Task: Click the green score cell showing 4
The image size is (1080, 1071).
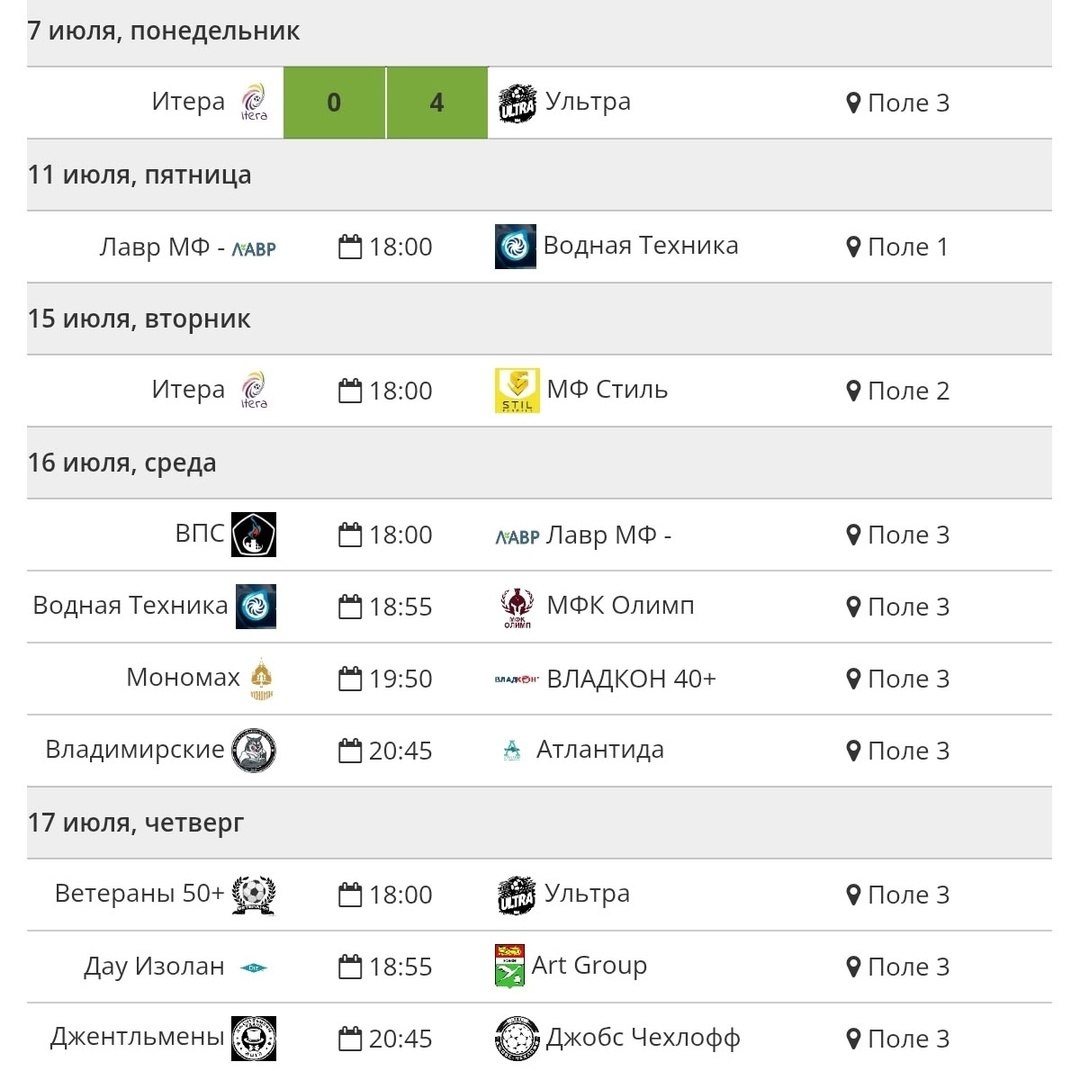Action: (437, 103)
